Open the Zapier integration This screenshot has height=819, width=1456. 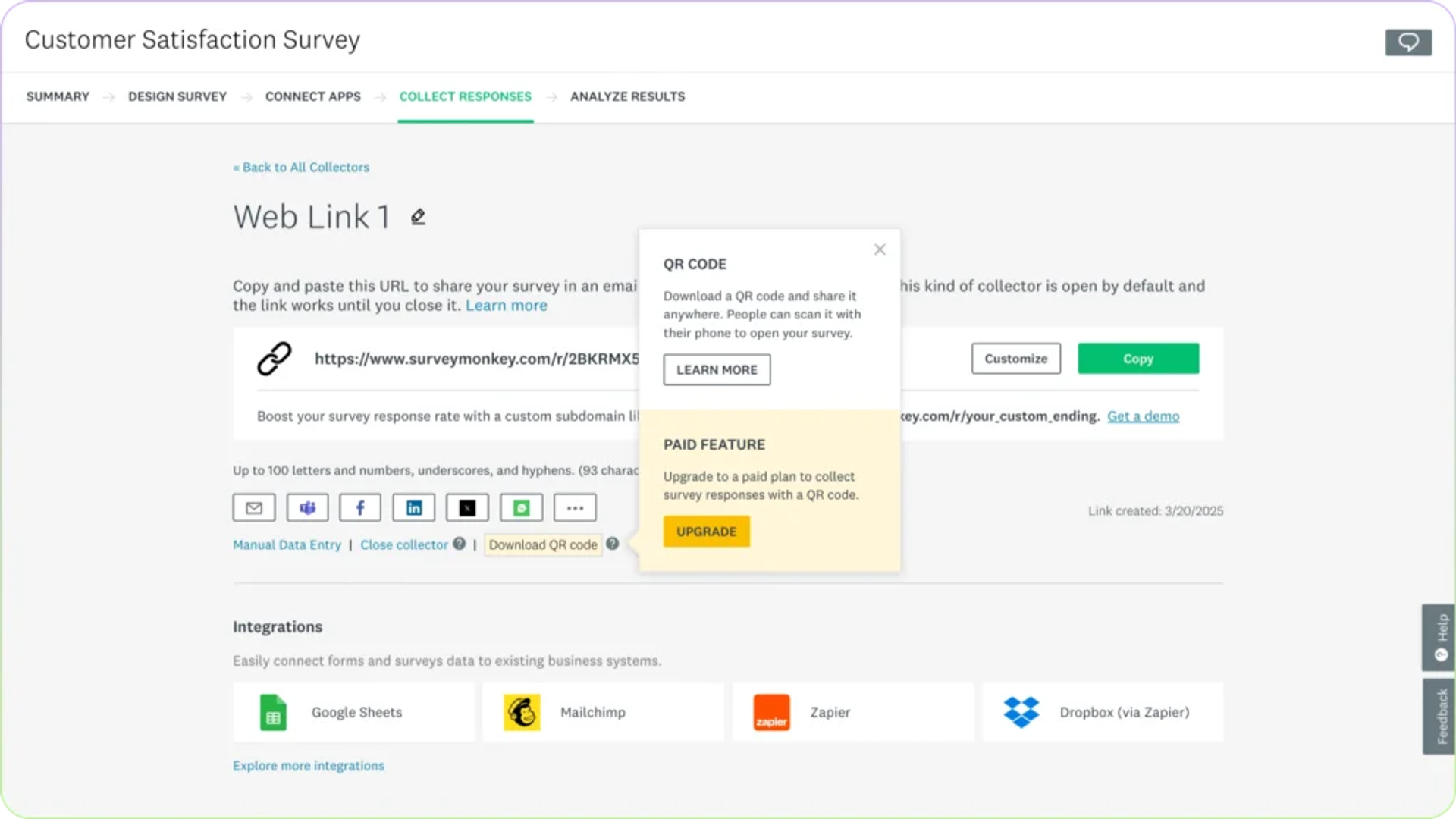pos(853,712)
